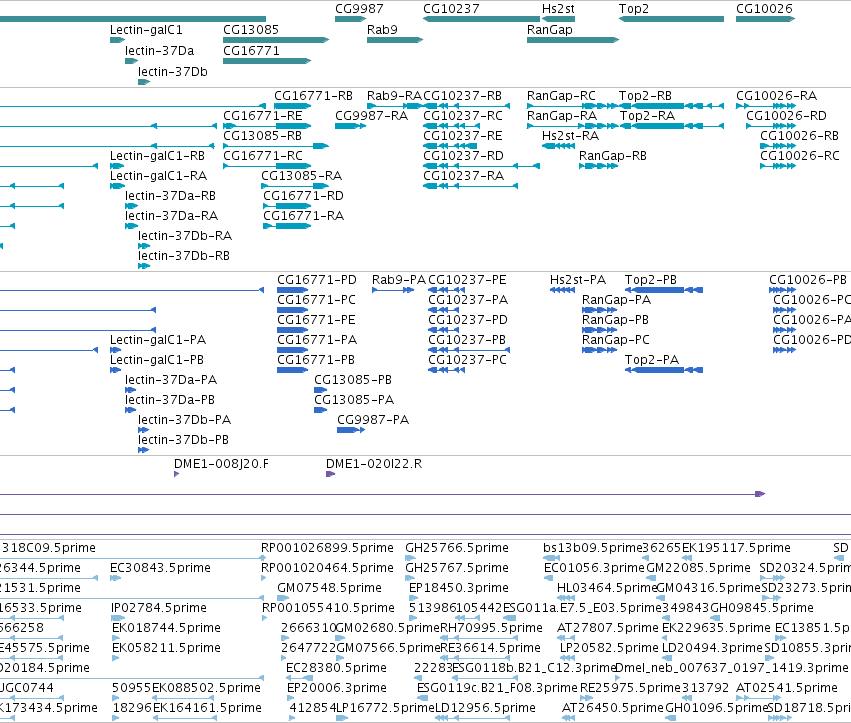Open EST EC28380.5prime
The image size is (851, 723).
(336, 668)
